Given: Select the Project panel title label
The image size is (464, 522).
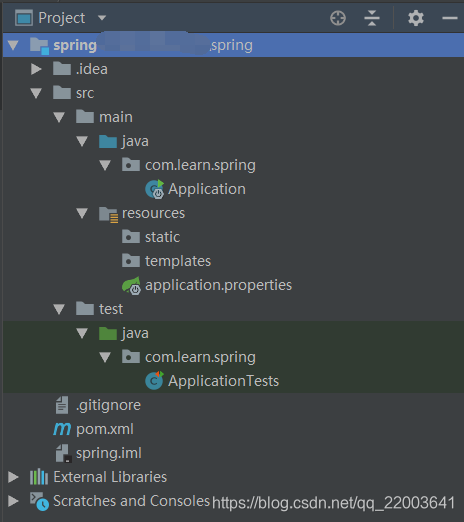Looking at the screenshot, I should pos(62,18).
